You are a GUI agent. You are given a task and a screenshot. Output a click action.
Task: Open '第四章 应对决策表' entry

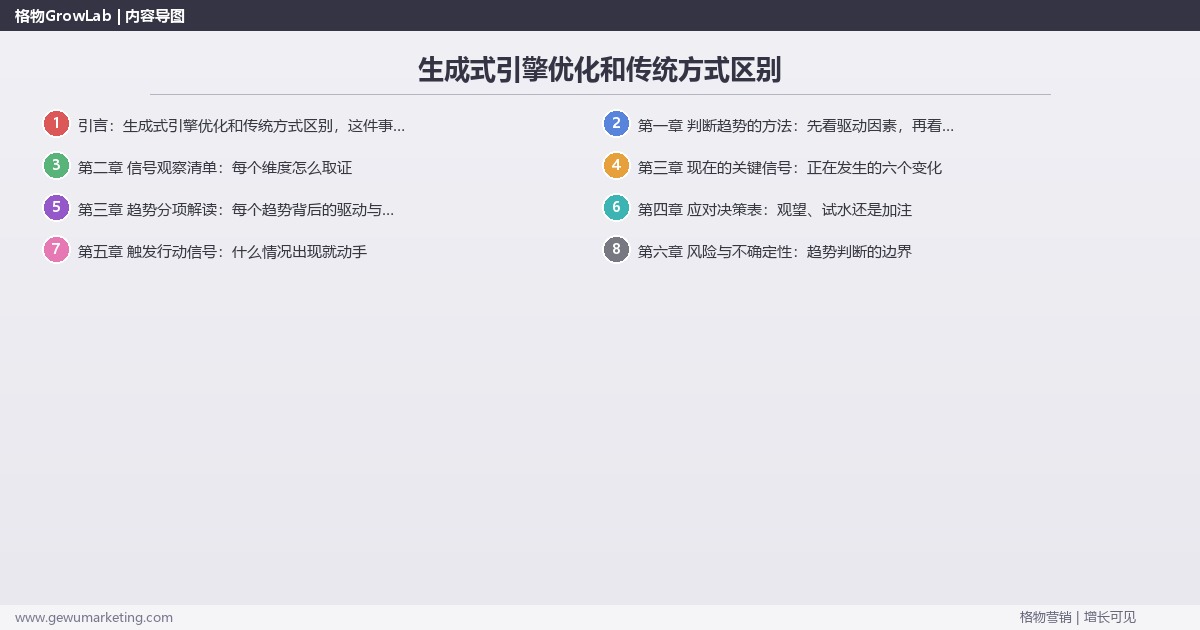(775, 210)
